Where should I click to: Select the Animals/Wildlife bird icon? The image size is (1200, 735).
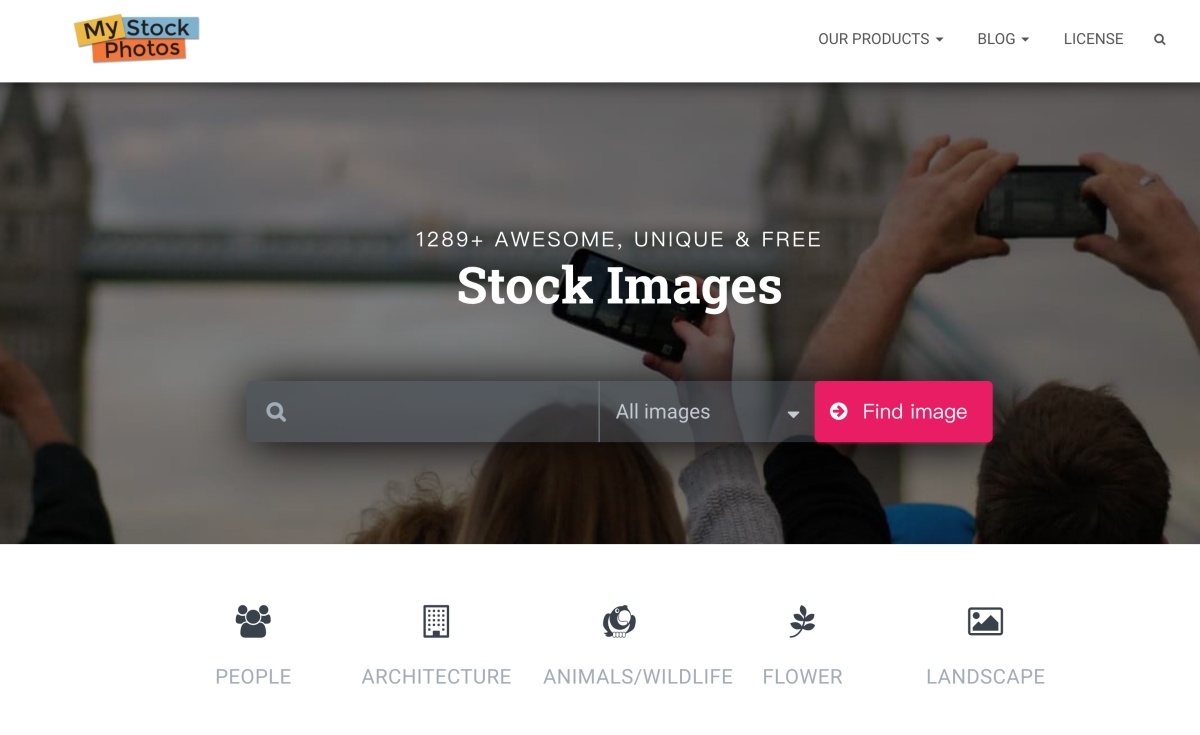coord(619,621)
